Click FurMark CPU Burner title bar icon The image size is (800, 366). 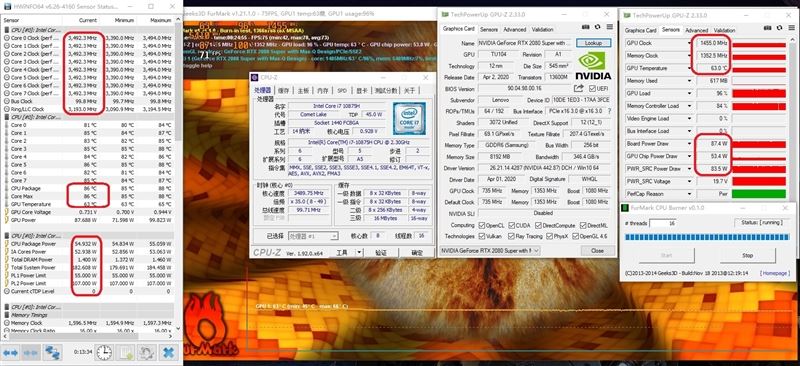626,208
